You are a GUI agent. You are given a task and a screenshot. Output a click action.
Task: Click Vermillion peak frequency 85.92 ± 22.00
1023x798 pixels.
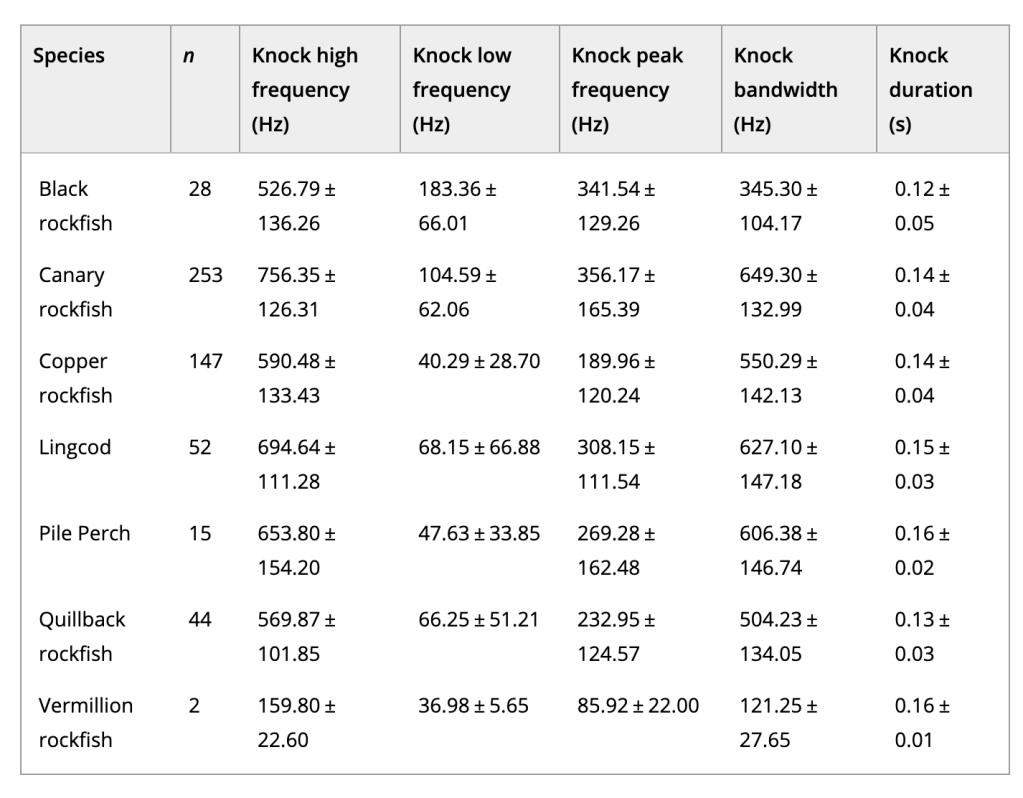tap(635, 705)
